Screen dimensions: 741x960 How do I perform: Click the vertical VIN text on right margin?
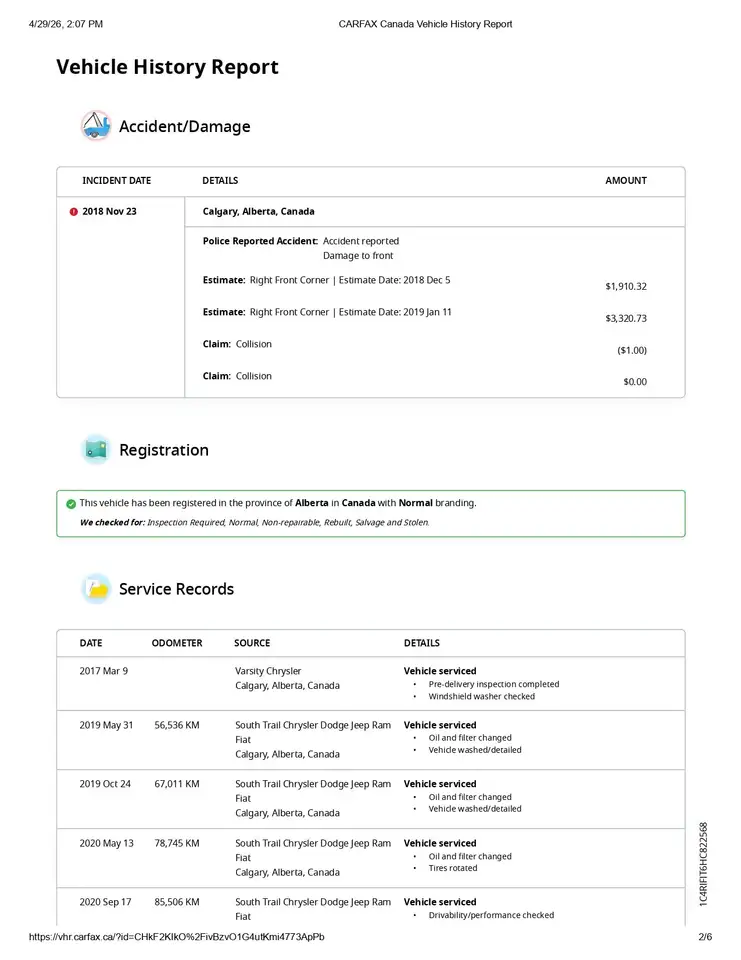[703, 864]
